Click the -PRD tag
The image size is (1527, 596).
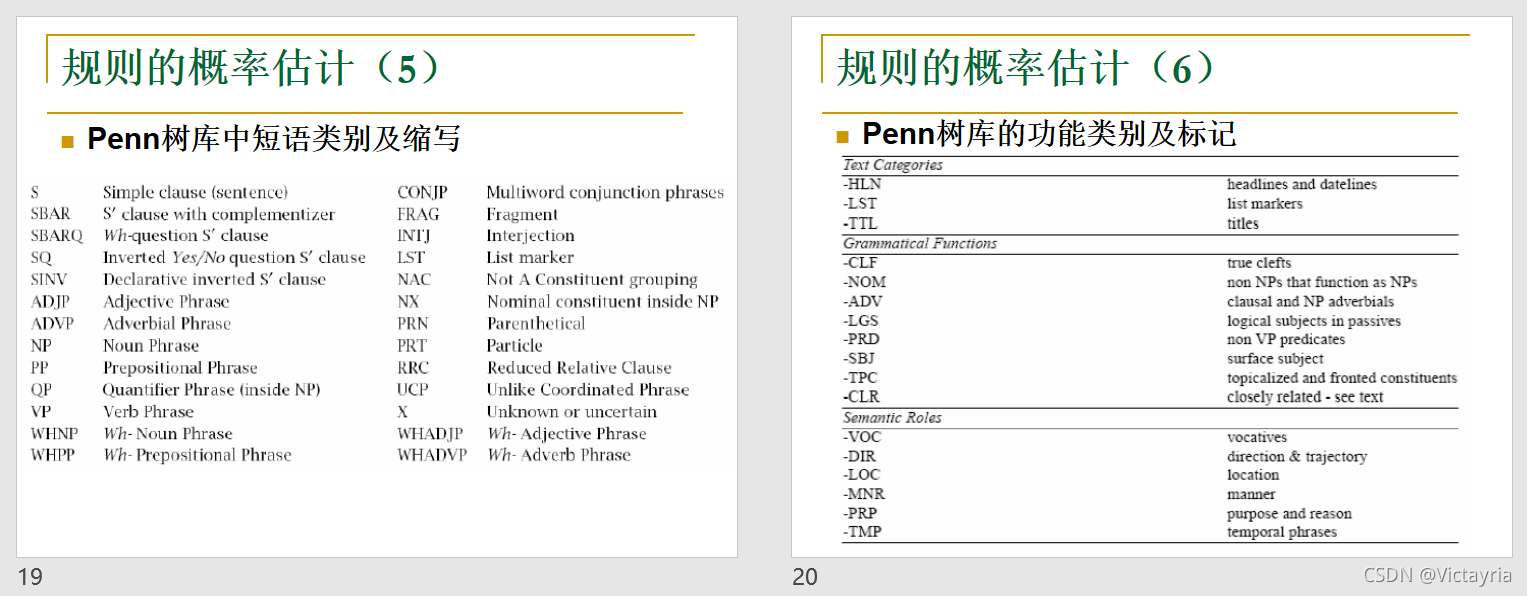(861, 339)
